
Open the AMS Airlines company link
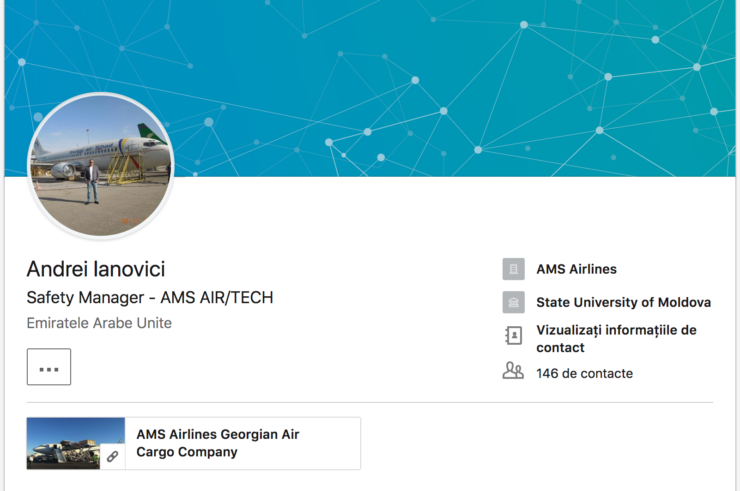click(576, 269)
